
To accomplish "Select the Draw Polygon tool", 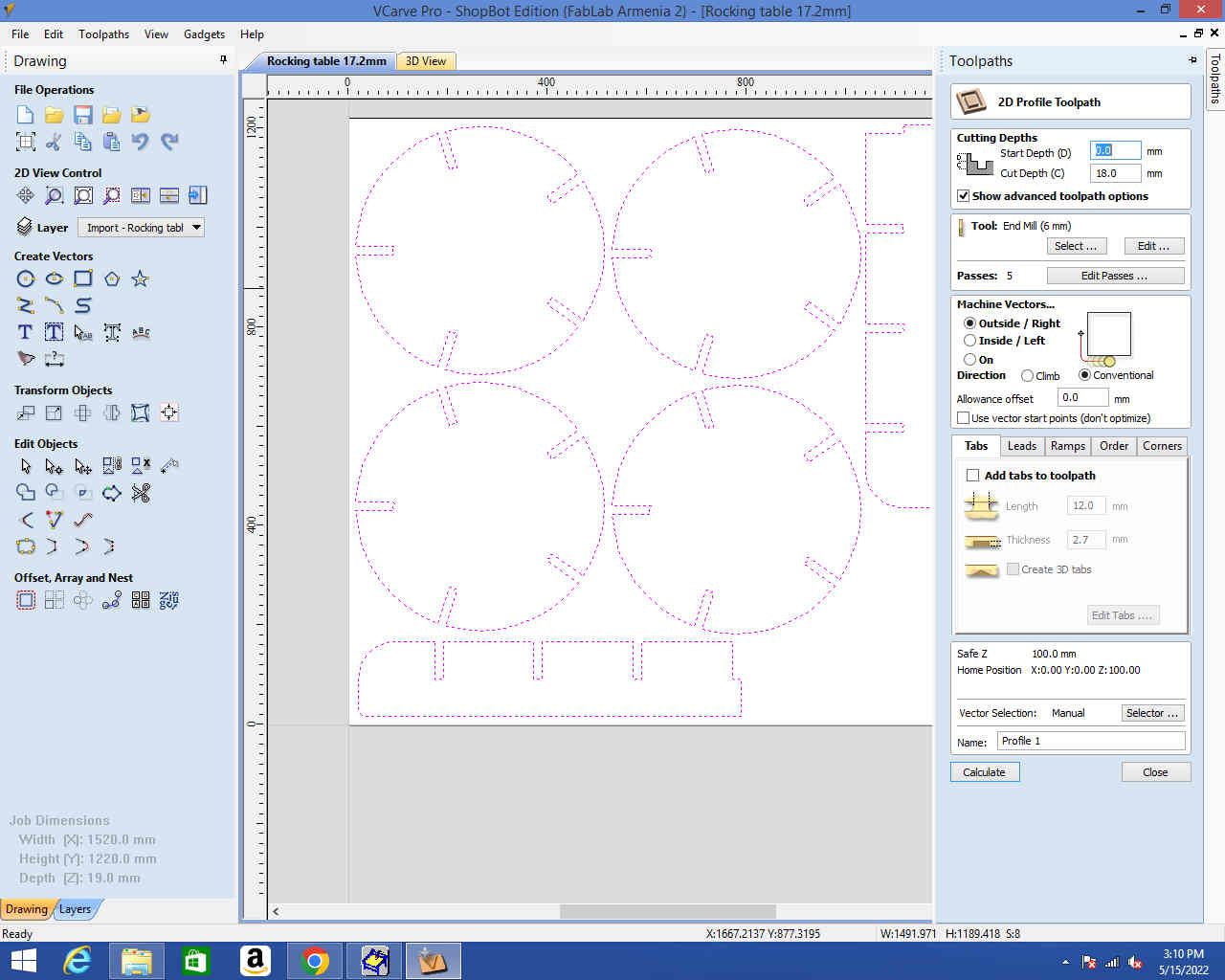I will click(112, 278).
